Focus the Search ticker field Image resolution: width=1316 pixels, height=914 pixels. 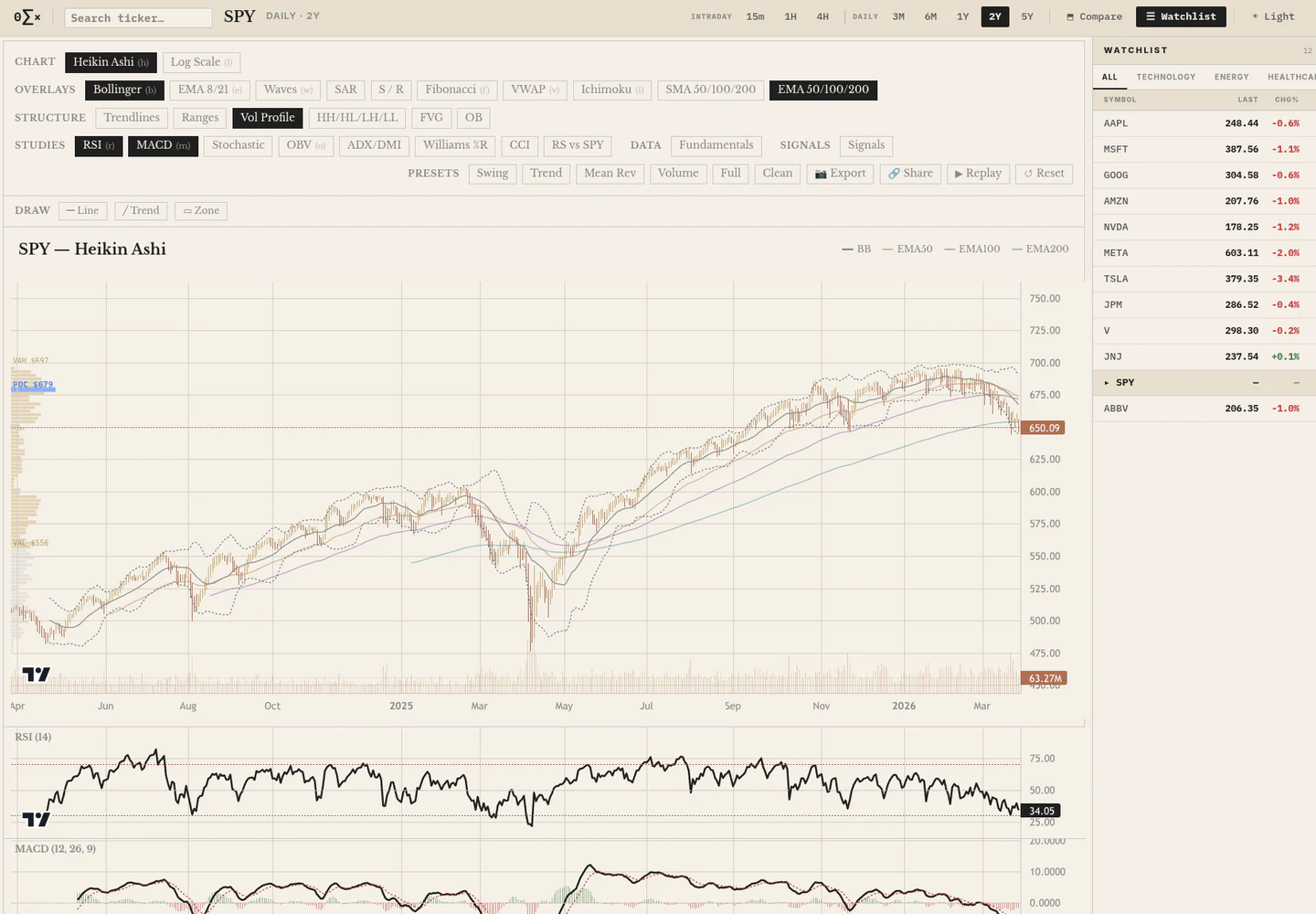coord(138,17)
